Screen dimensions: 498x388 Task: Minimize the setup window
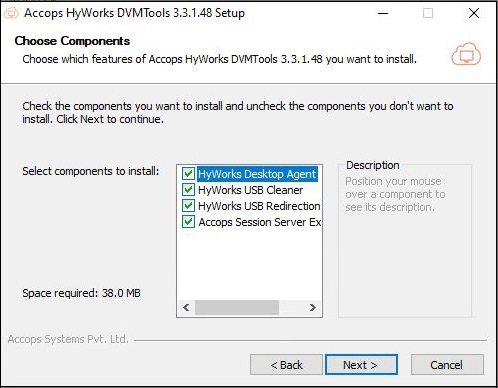383,13
